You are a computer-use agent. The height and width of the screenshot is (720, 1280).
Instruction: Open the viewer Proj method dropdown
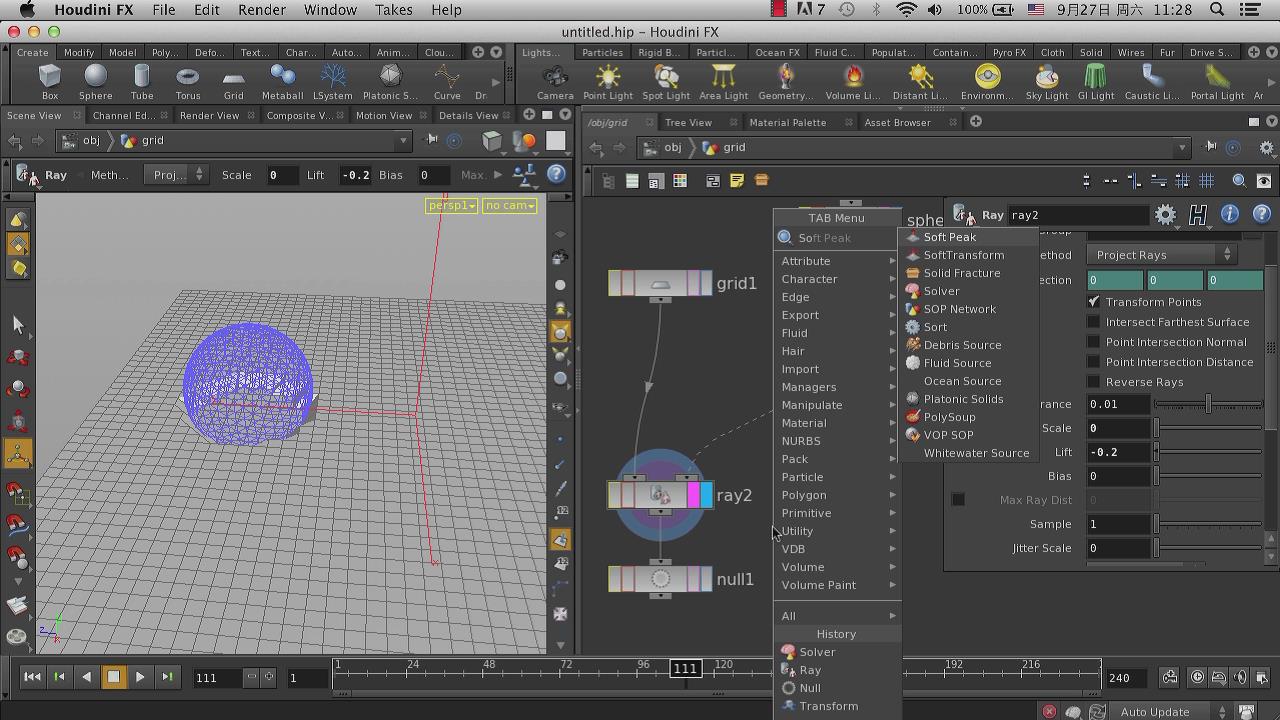178,174
